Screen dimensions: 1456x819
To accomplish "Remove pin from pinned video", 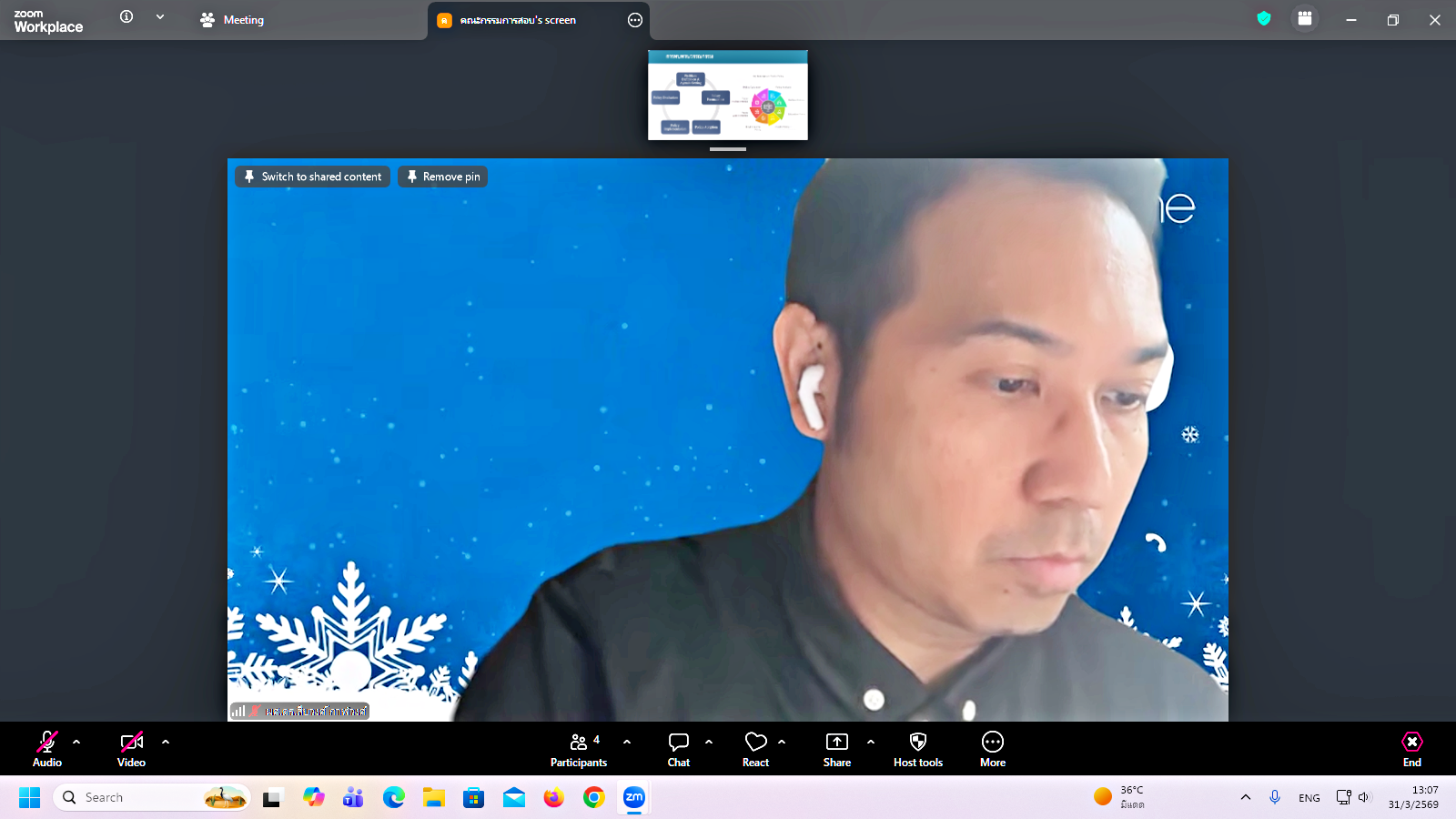I will point(442,177).
